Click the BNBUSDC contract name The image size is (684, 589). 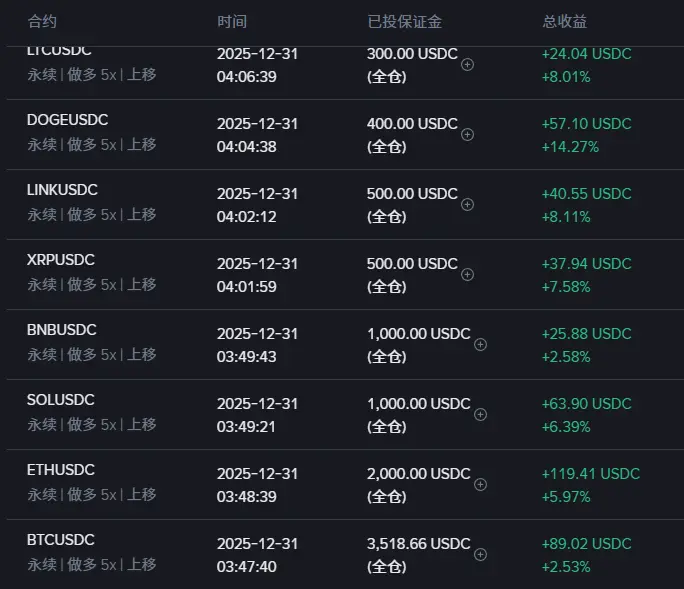tap(61, 330)
